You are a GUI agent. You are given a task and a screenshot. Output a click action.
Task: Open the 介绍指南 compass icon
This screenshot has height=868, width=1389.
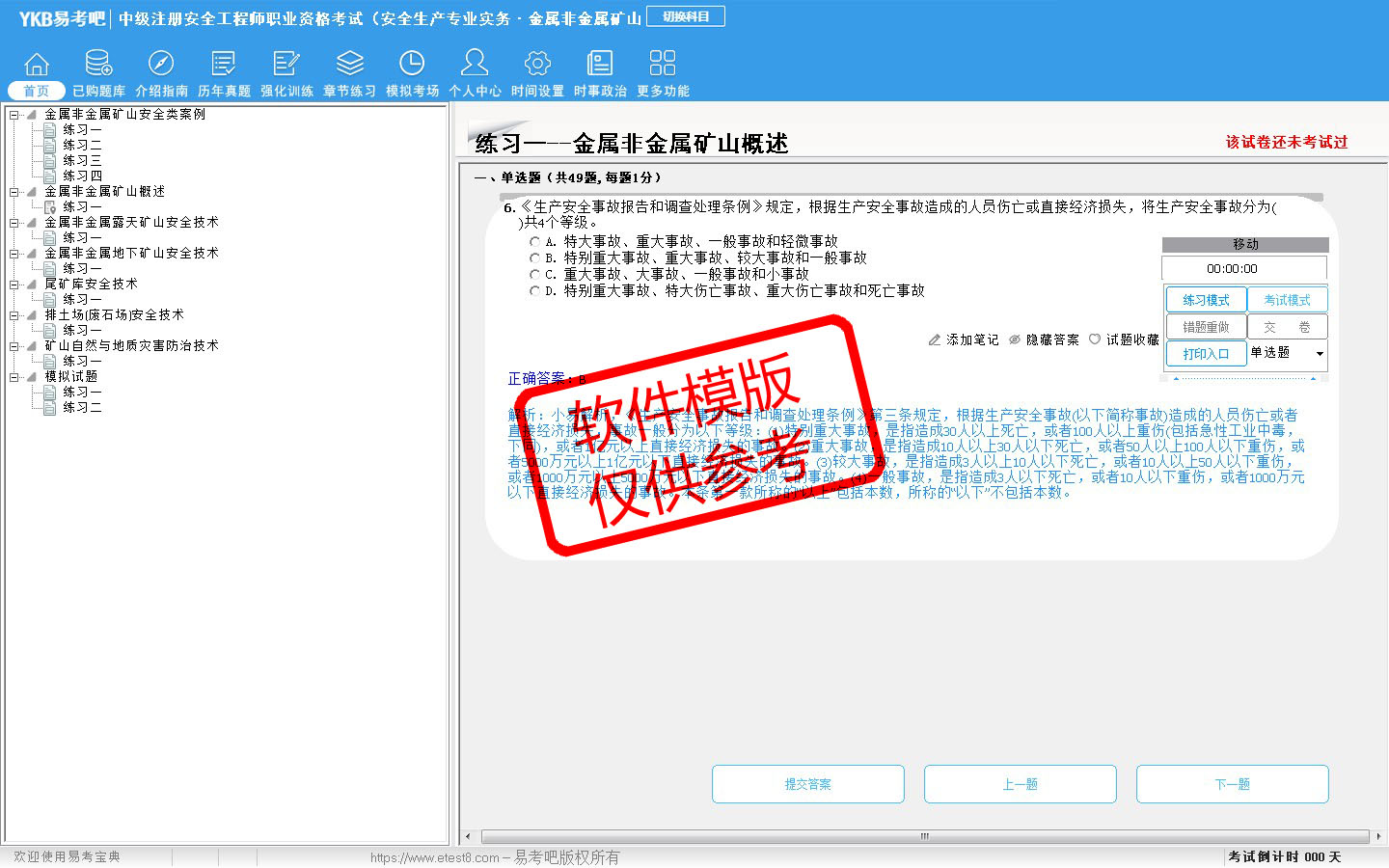(161, 65)
